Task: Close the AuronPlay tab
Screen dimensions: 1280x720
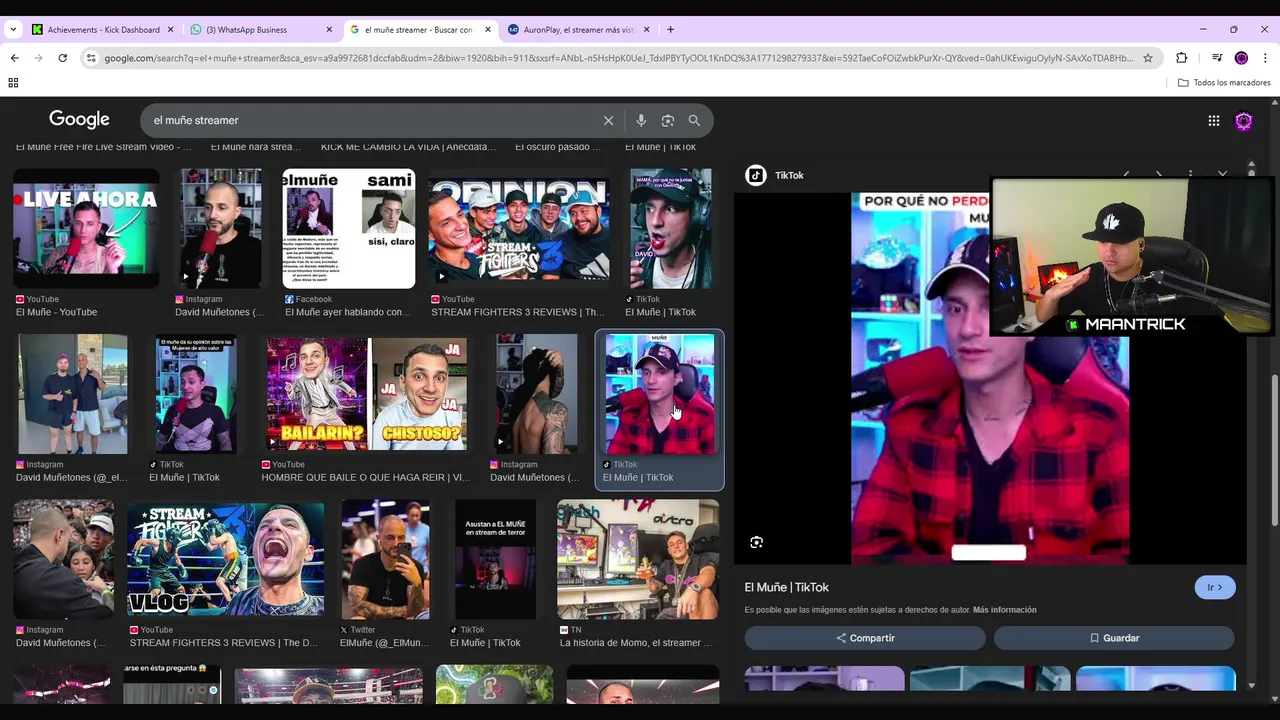Action: [x=646, y=30]
